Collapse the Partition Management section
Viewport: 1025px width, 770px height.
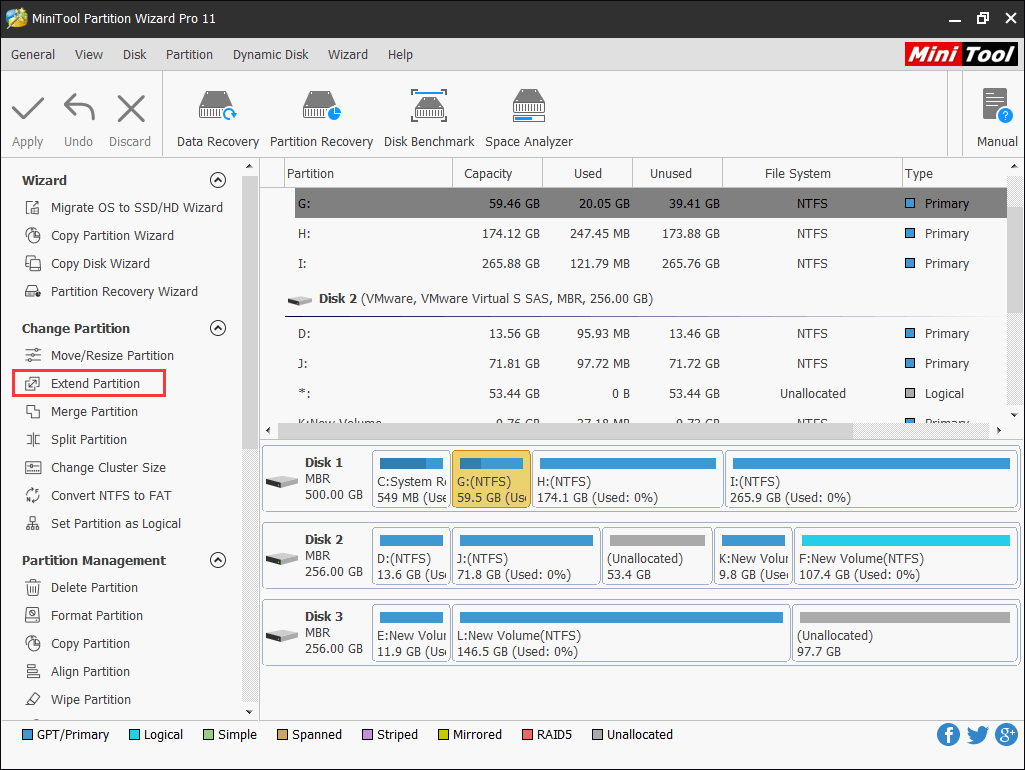coord(218,560)
